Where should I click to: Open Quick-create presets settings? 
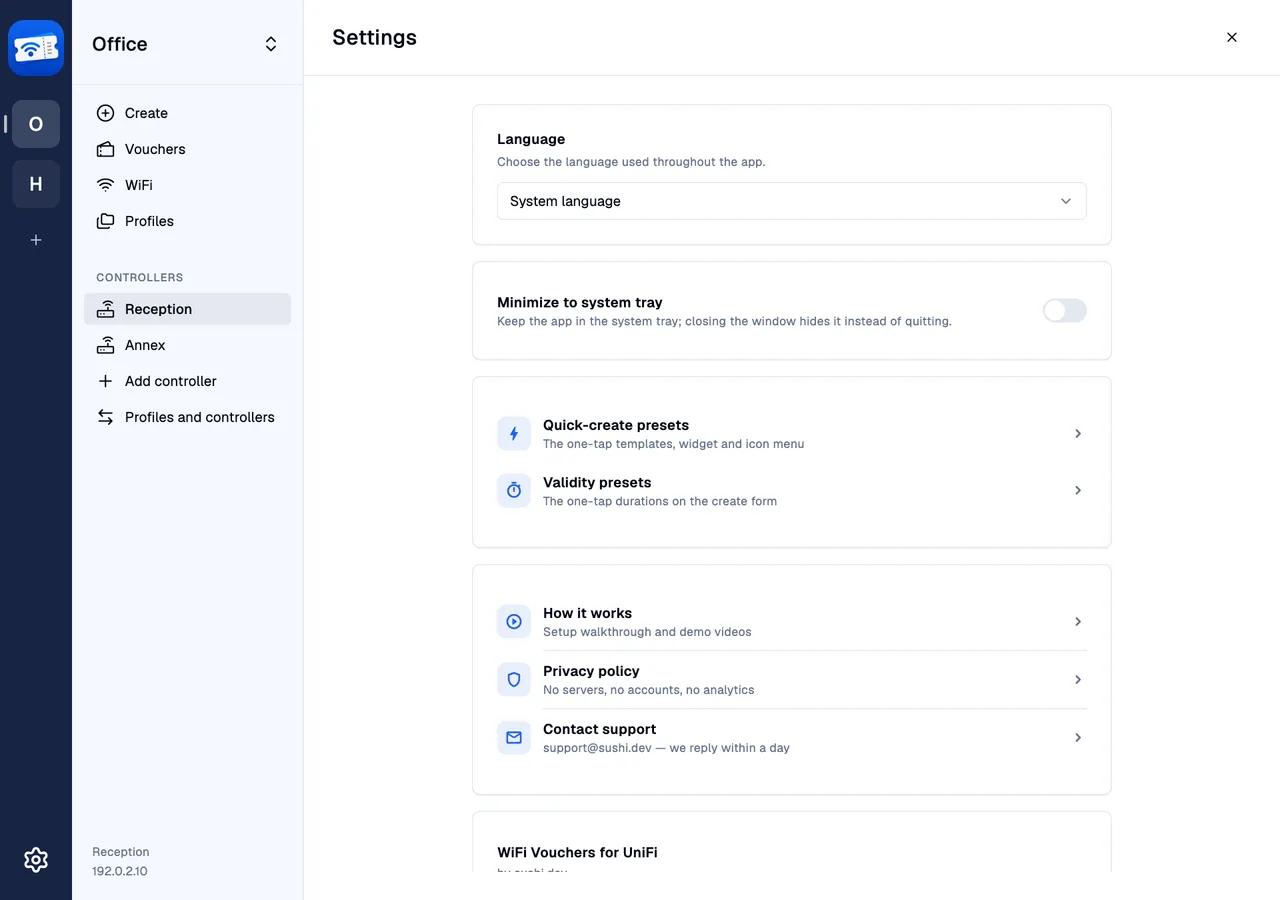792,434
